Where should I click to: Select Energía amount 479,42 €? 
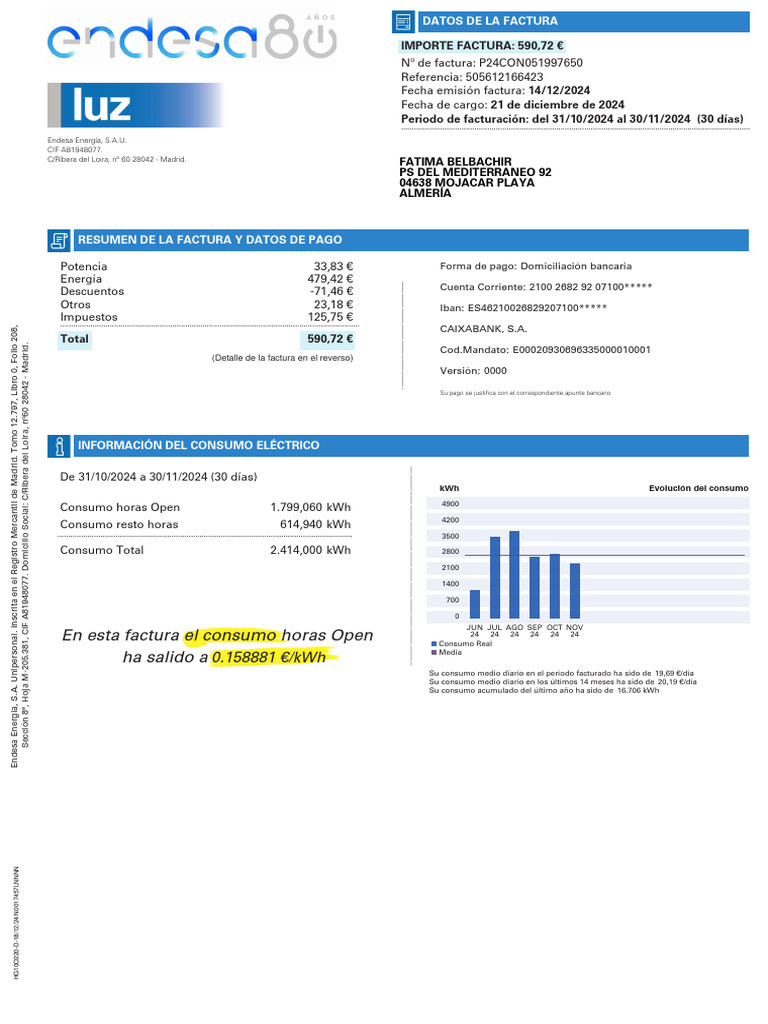pos(330,279)
